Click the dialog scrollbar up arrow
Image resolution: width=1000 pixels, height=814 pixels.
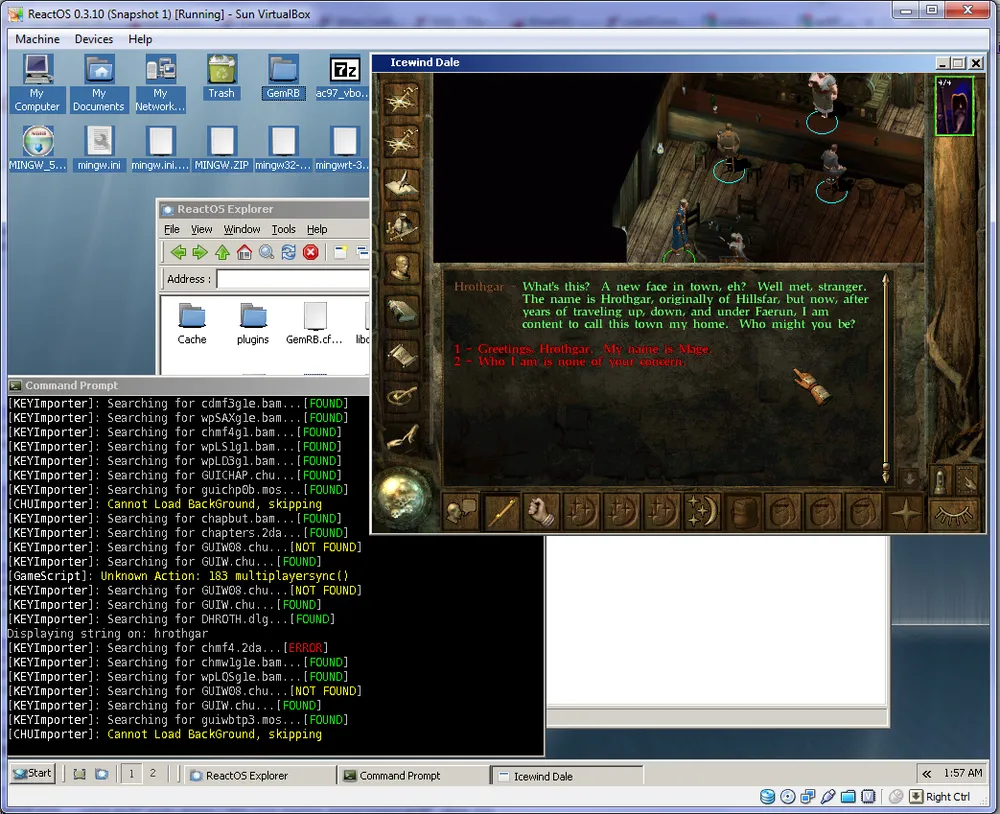point(885,279)
